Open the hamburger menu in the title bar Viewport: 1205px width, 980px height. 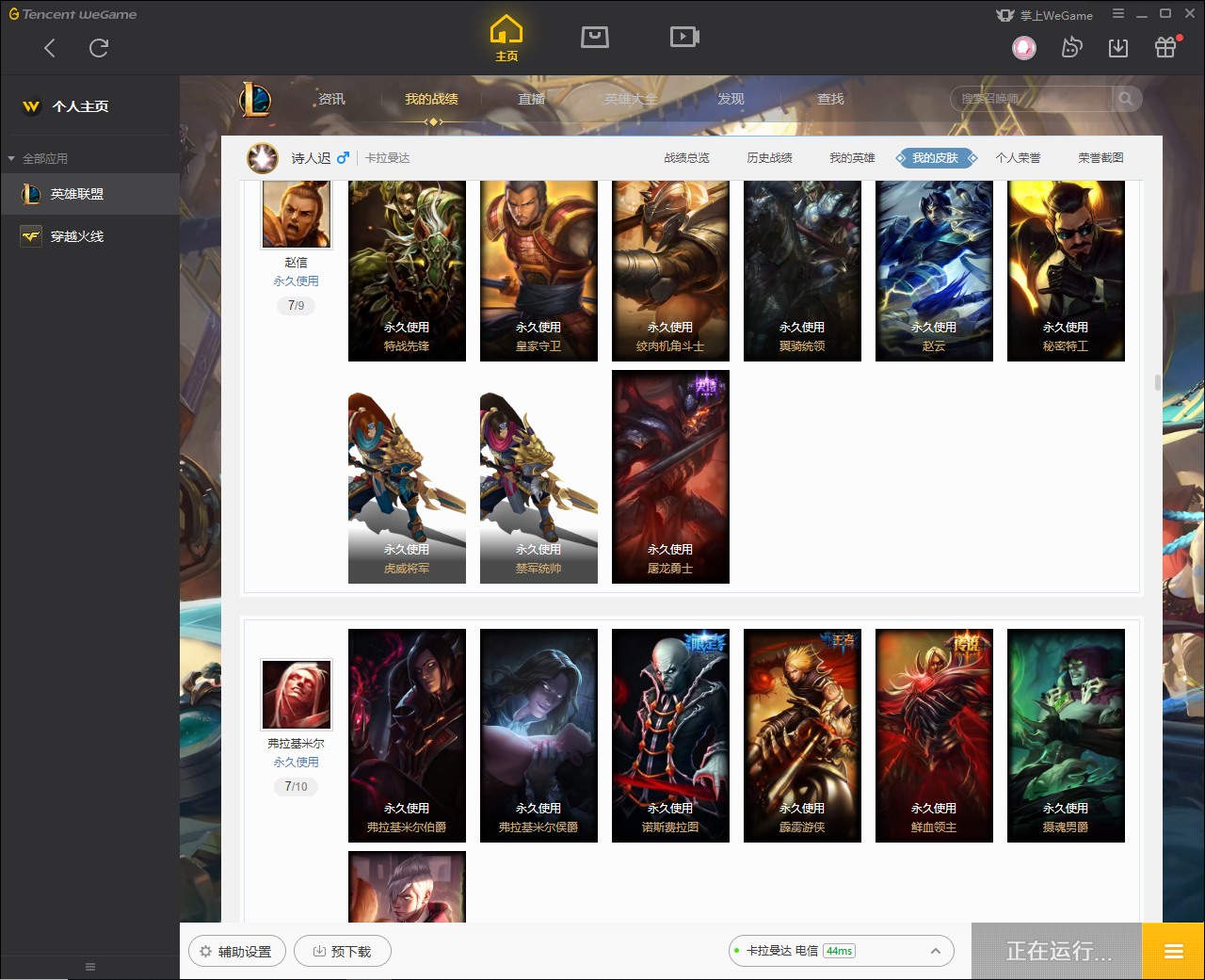click(x=1118, y=14)
